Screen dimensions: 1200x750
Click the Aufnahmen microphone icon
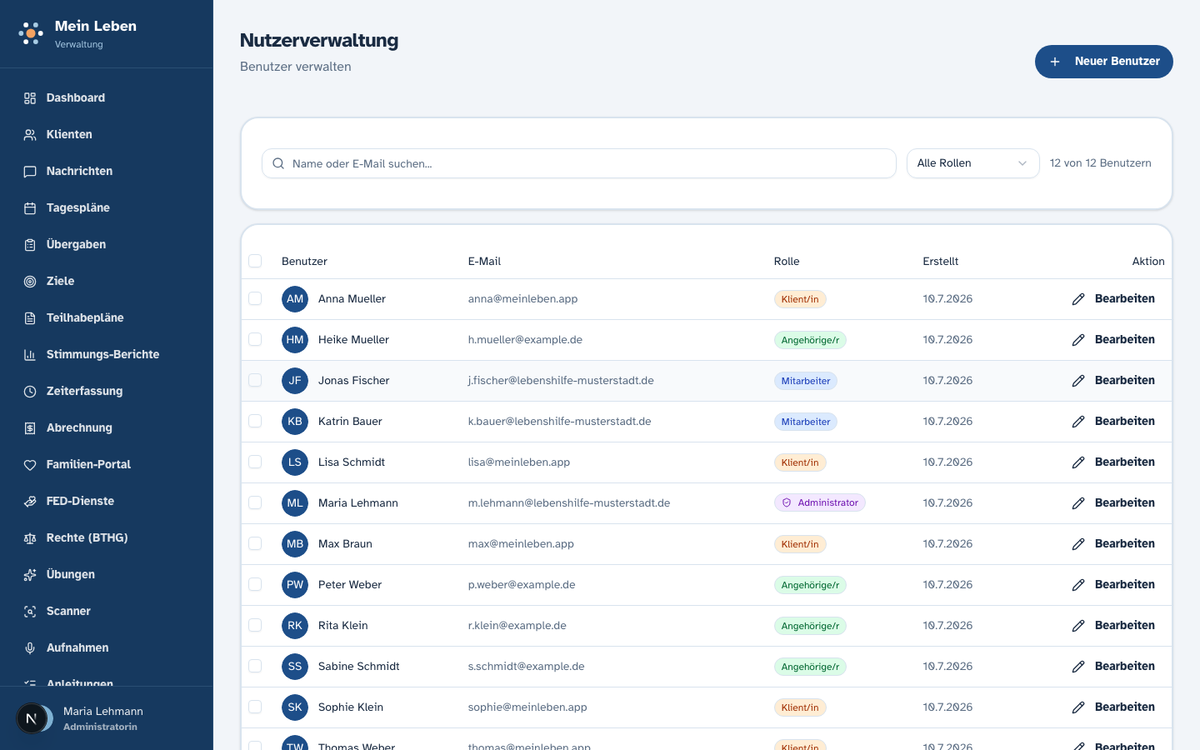tap(30, 648)
